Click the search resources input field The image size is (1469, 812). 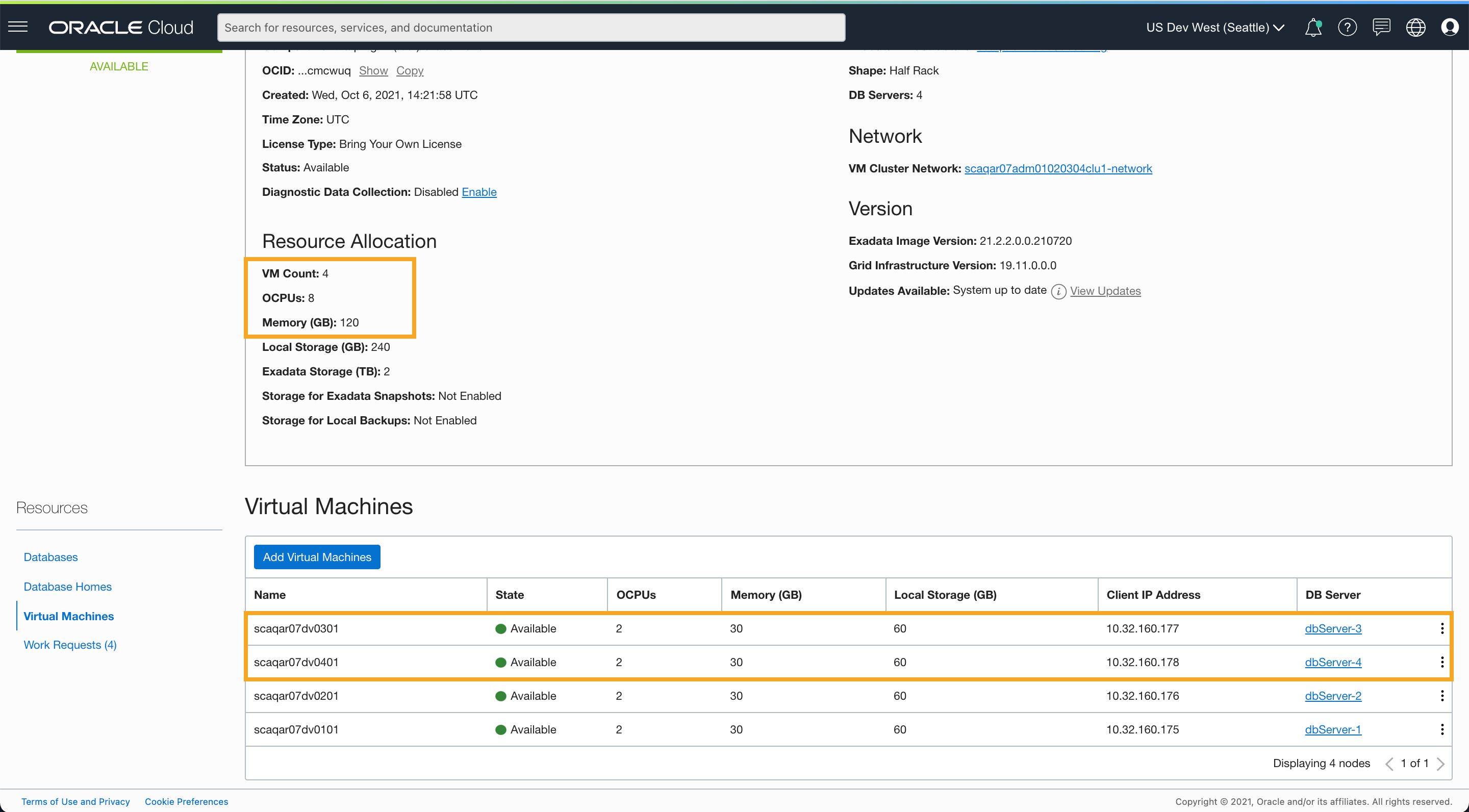[x=530, y=28]
